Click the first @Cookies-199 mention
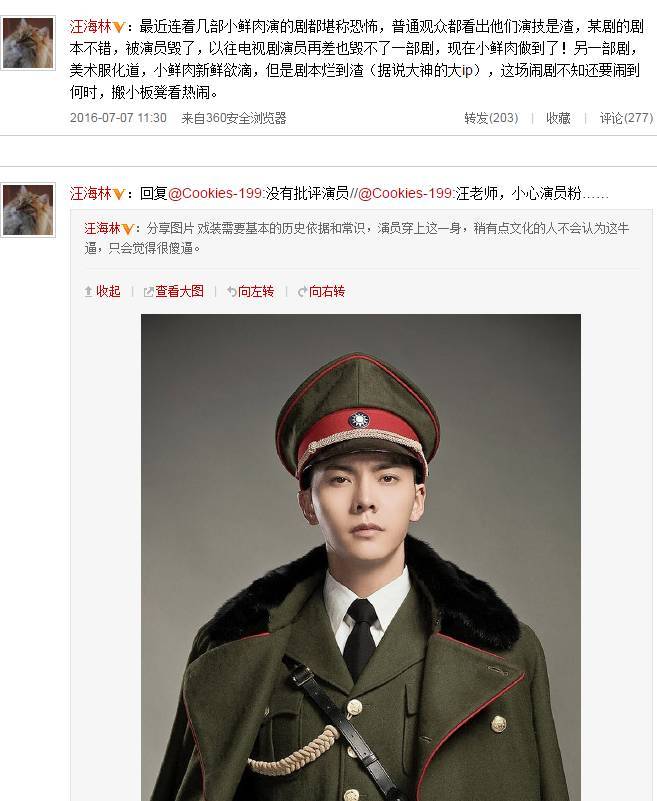The height and width of the screenshot is (801, 657). pyautogui.click(x=215, y=193)
